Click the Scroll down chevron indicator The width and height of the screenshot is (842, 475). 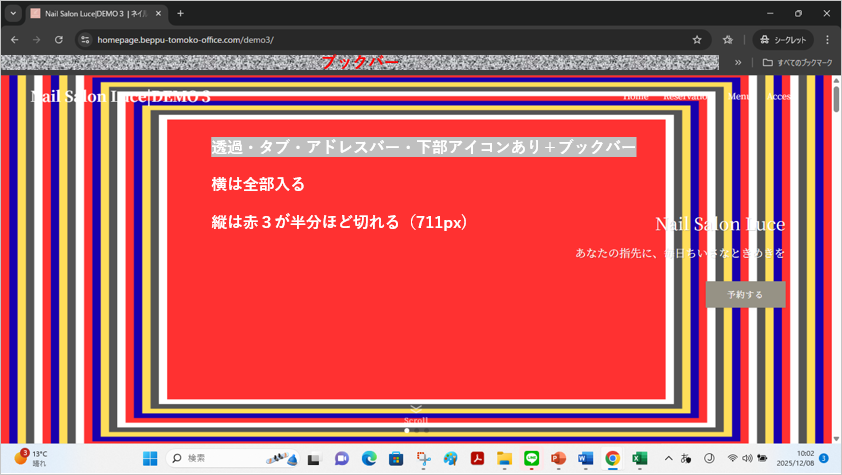[416, 409]
